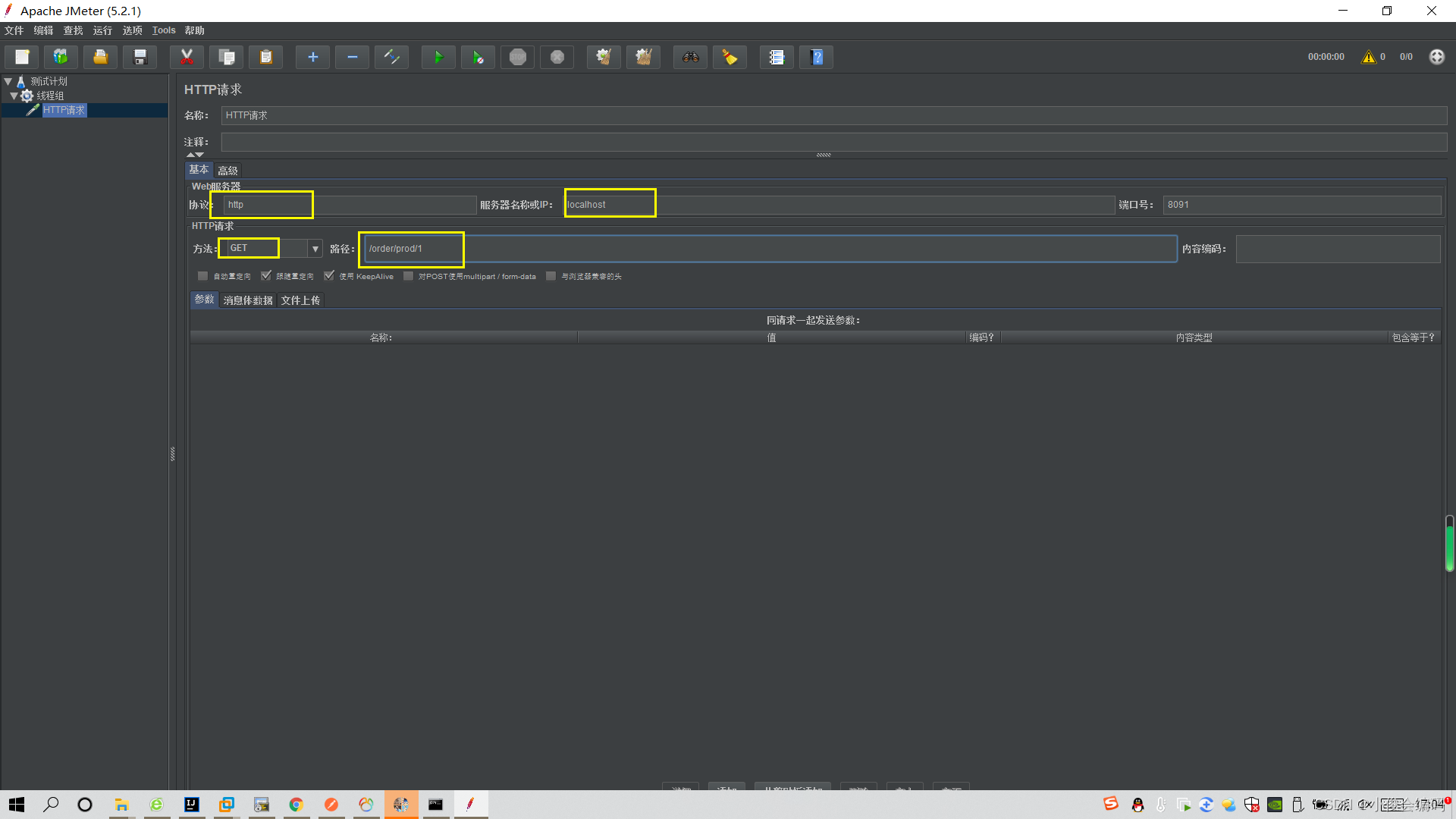Open the Function Helper list icon
The height and width of the screenshot is (819, 1456).
click(777, 57)
